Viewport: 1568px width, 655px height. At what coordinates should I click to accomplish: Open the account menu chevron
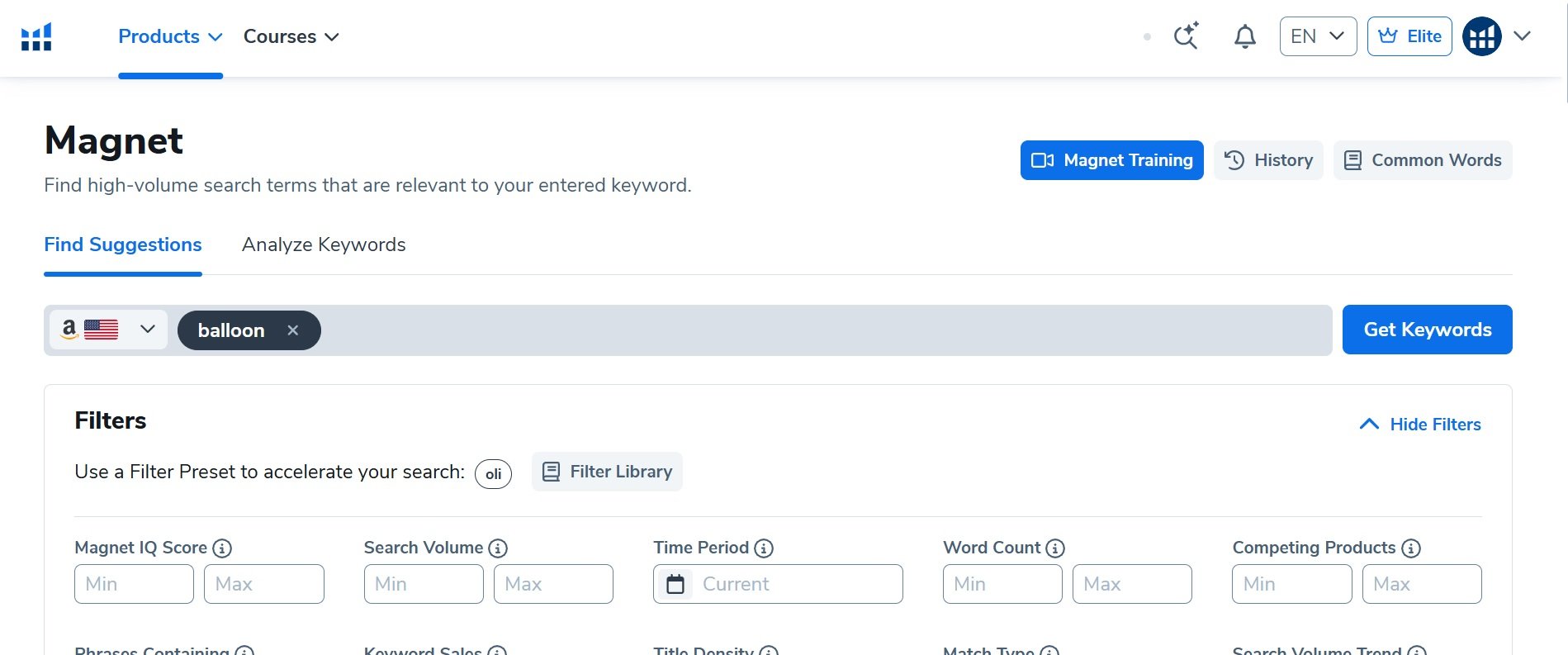(x=1523, y=36)
